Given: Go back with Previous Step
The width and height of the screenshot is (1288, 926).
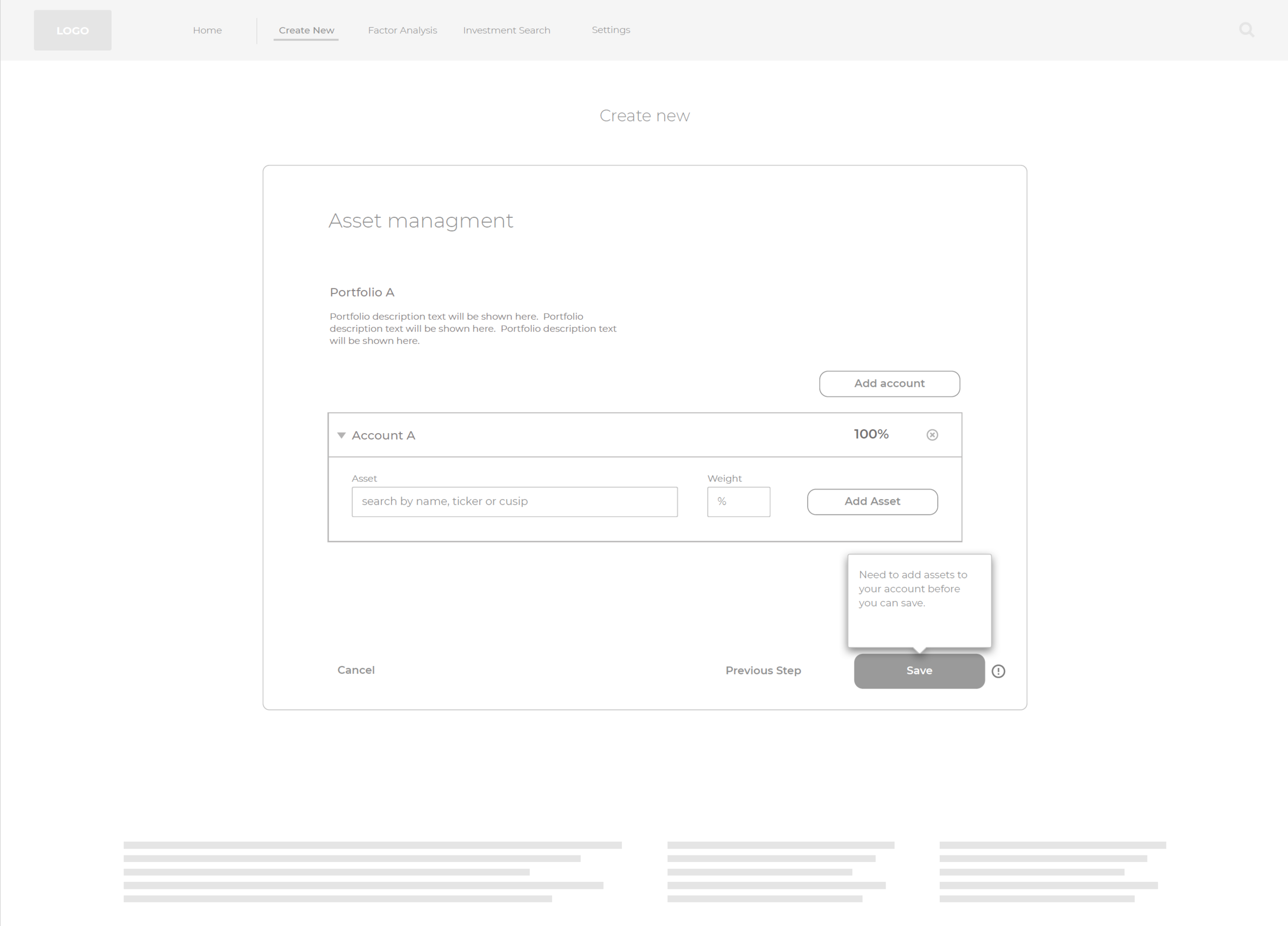Looking at the screenshot, I should point(762,671).
